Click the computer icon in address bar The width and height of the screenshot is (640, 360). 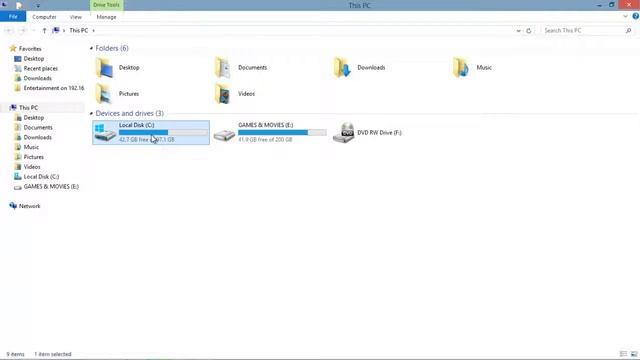click(x=56, y=30)
